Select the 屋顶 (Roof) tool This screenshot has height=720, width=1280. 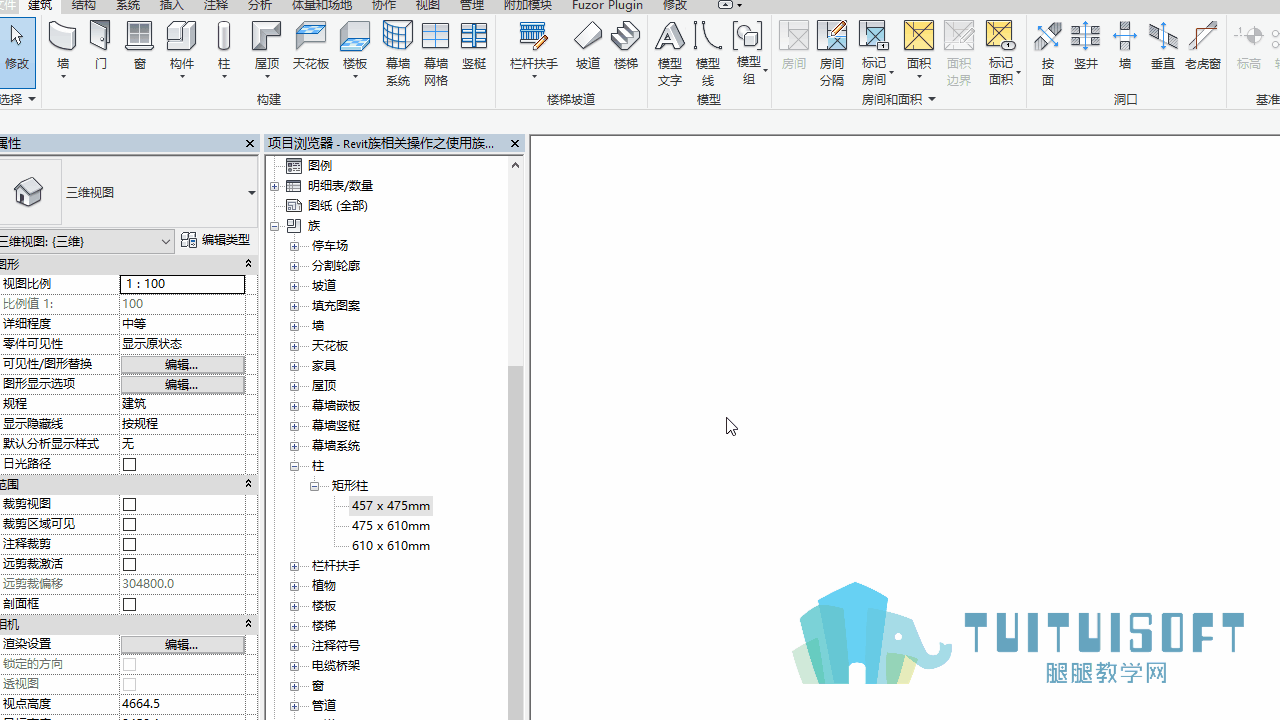[267, 50]
